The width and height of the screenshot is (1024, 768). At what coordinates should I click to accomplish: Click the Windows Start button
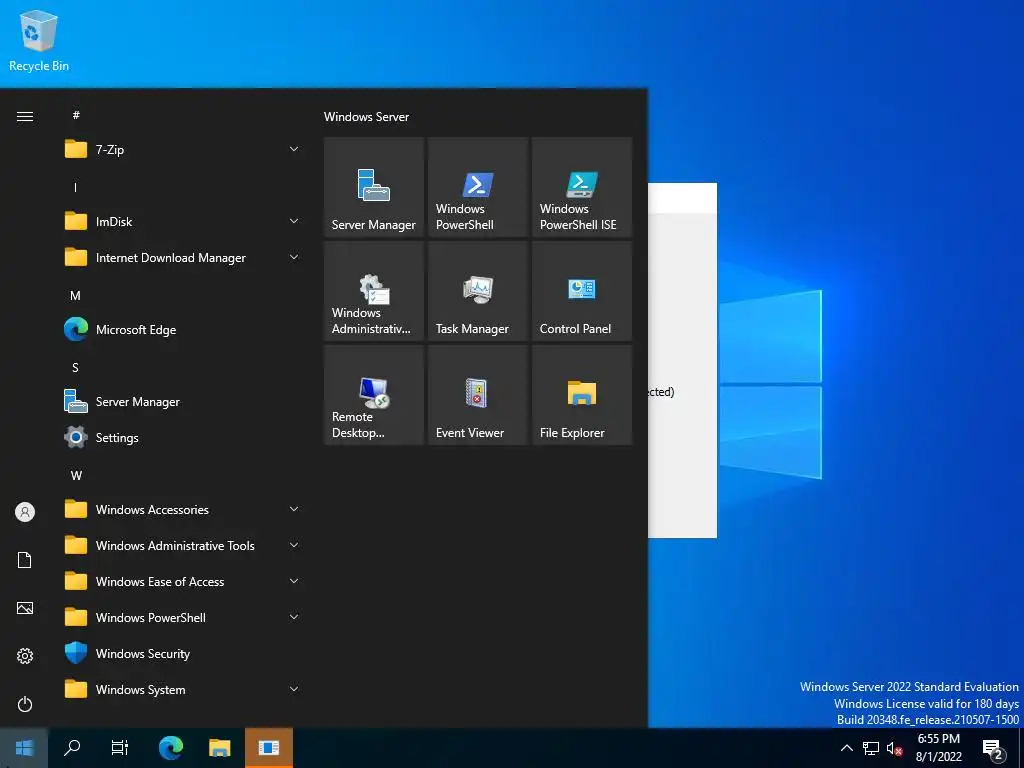[24, 748]
